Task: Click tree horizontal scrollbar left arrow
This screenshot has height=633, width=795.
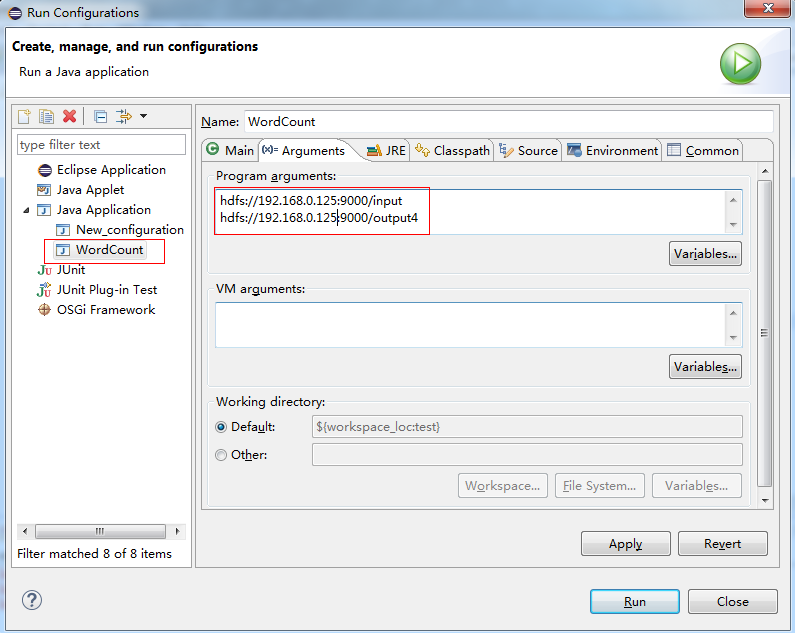Action: pos(25,532)
